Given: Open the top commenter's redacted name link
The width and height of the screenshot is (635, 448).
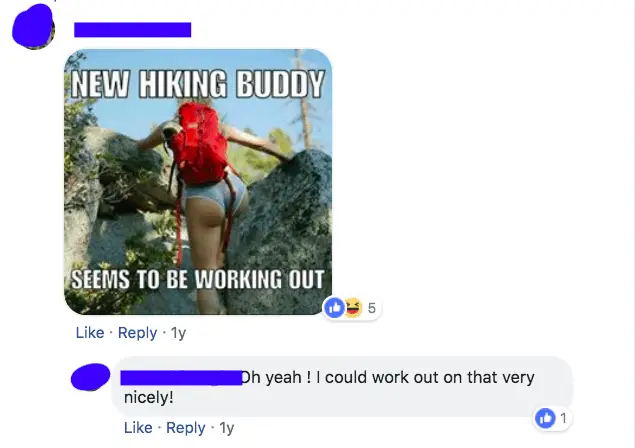Looking at the screenshot, I should pos(132,30).
